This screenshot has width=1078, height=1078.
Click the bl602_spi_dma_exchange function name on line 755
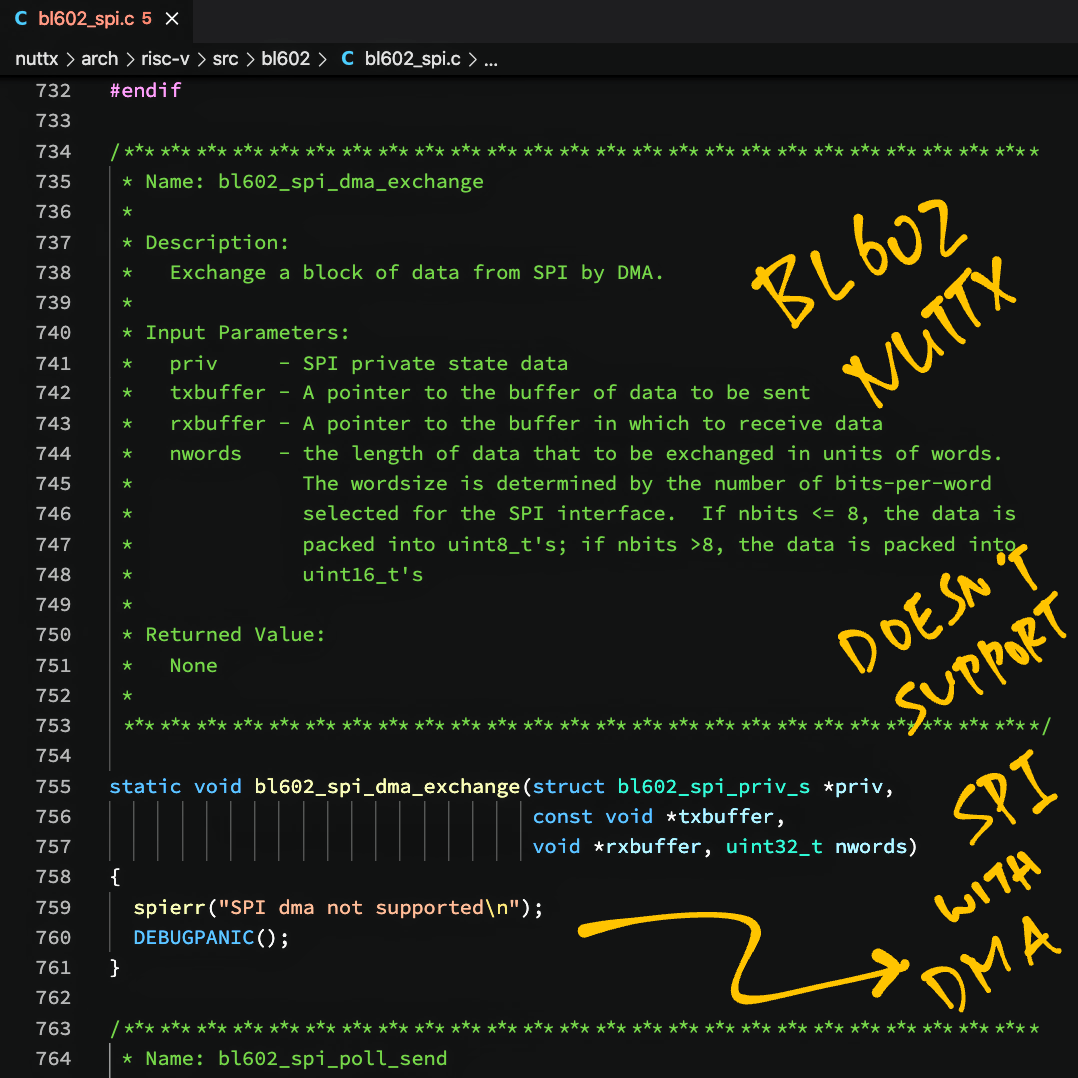(388, 786)
